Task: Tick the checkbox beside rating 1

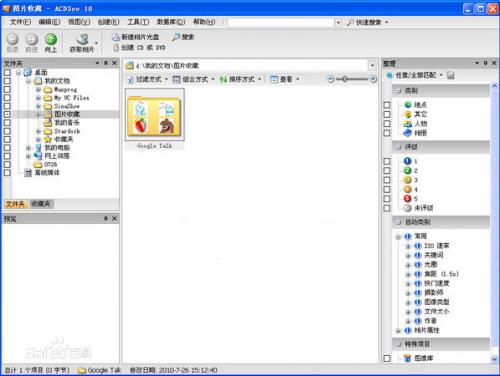Action: [x=387, y=161]
